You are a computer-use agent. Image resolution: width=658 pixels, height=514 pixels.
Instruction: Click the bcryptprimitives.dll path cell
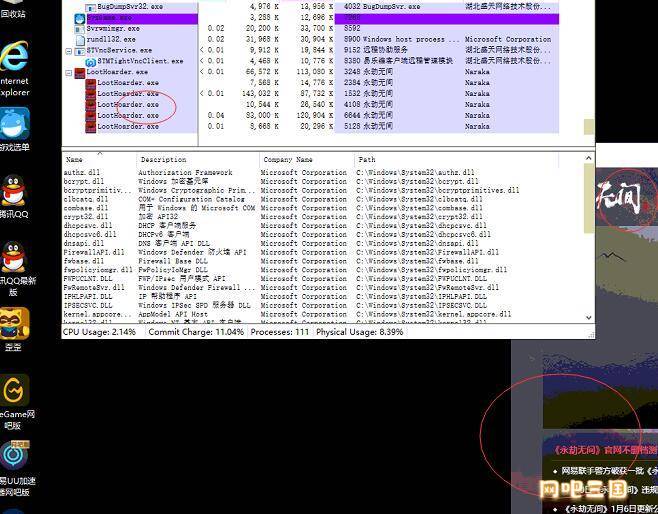point(438,190)
